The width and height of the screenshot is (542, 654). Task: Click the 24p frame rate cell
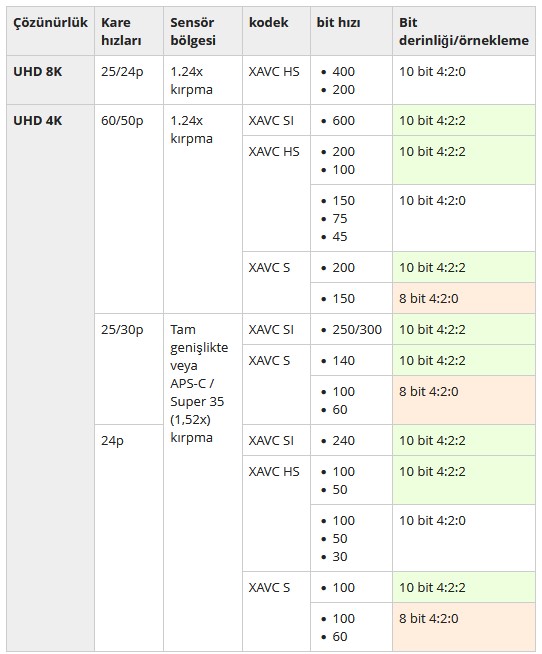pyautogui.click(x=112, y=441)
